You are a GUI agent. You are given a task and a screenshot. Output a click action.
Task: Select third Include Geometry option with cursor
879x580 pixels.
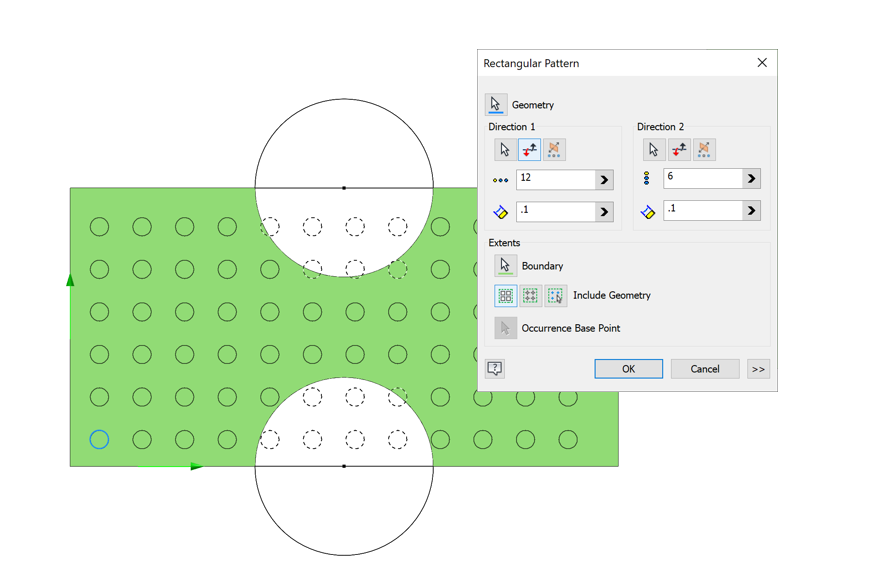click(556, 295)
